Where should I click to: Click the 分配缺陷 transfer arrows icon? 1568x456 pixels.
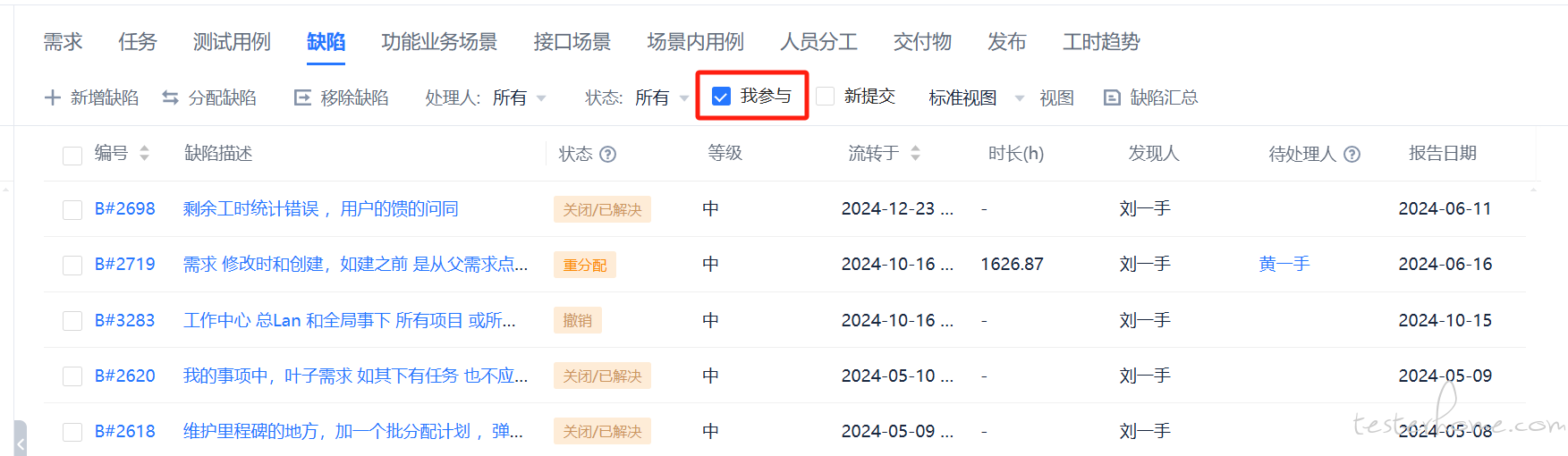[x=170, y=97]
